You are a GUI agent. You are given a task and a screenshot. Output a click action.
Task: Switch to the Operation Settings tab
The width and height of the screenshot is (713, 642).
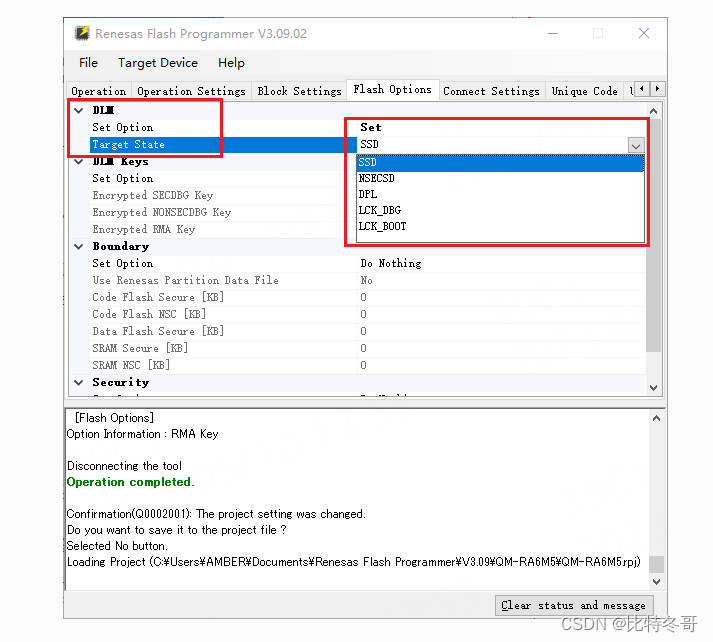(191, 91)
